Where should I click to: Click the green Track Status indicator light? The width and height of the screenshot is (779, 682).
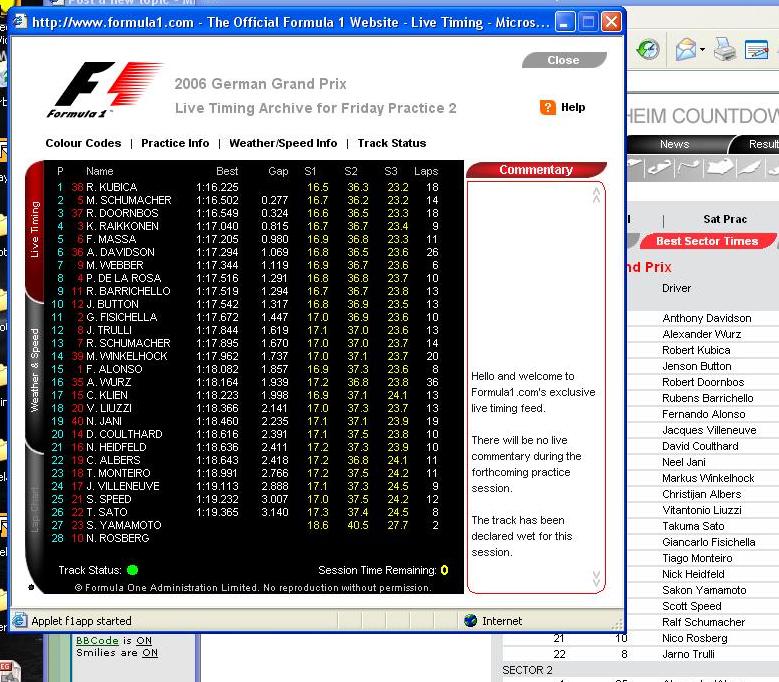[x=132, y=571]
